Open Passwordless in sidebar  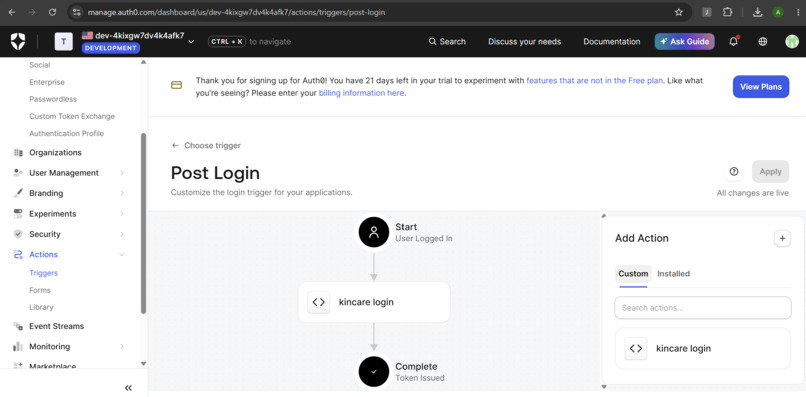pos(53,99)
